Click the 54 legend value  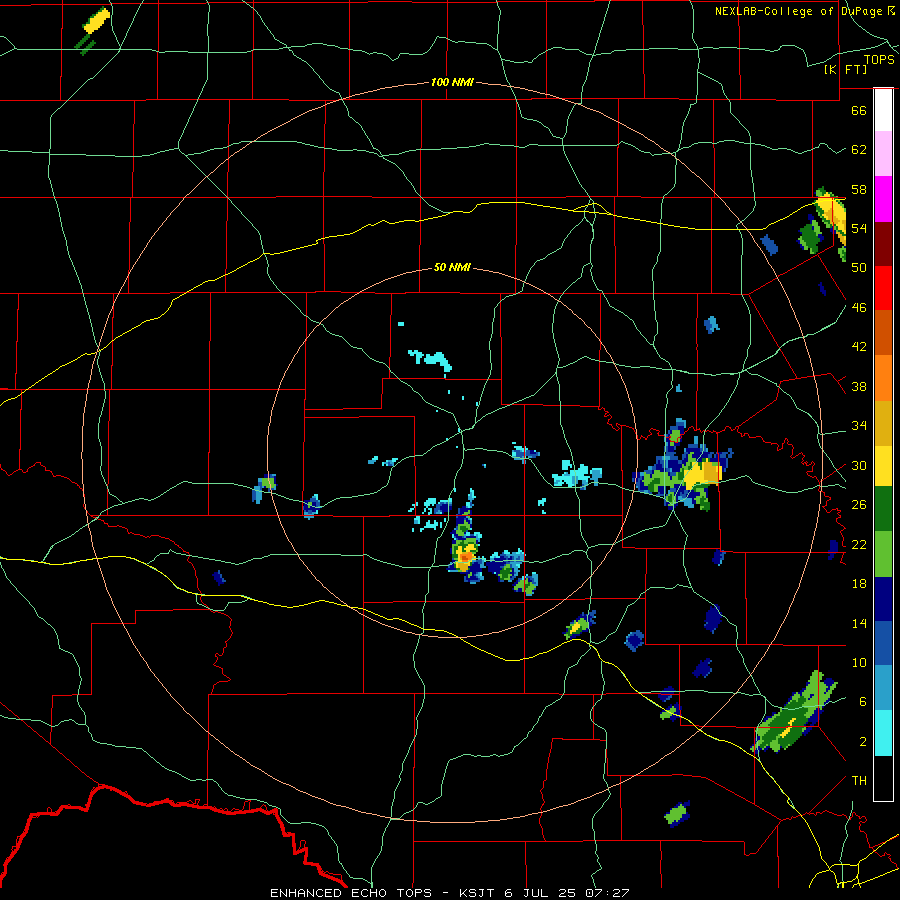click(x=859, y=228)
